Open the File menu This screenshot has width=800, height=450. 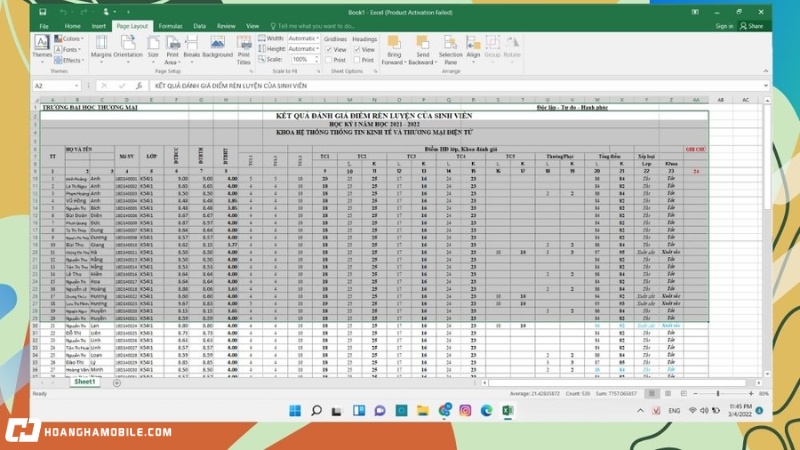(x=44, y=26)
